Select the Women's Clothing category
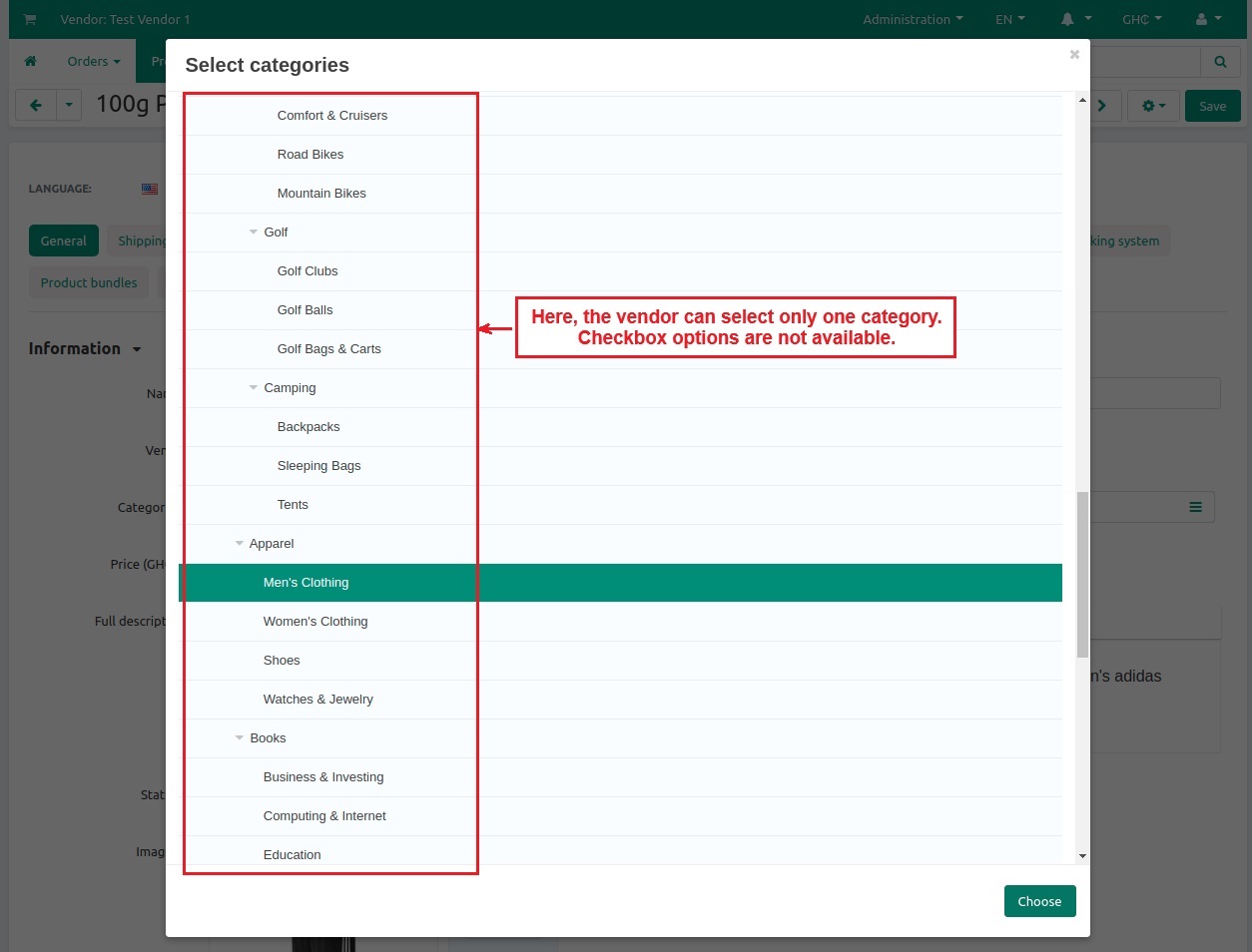Viewport: 1252px width, 952px height. [315, 621]
